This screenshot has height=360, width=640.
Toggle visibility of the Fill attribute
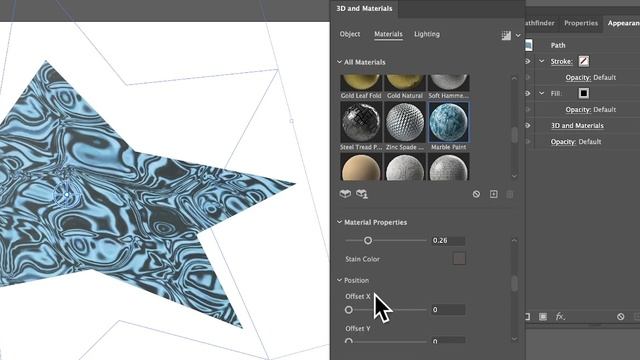528,93
